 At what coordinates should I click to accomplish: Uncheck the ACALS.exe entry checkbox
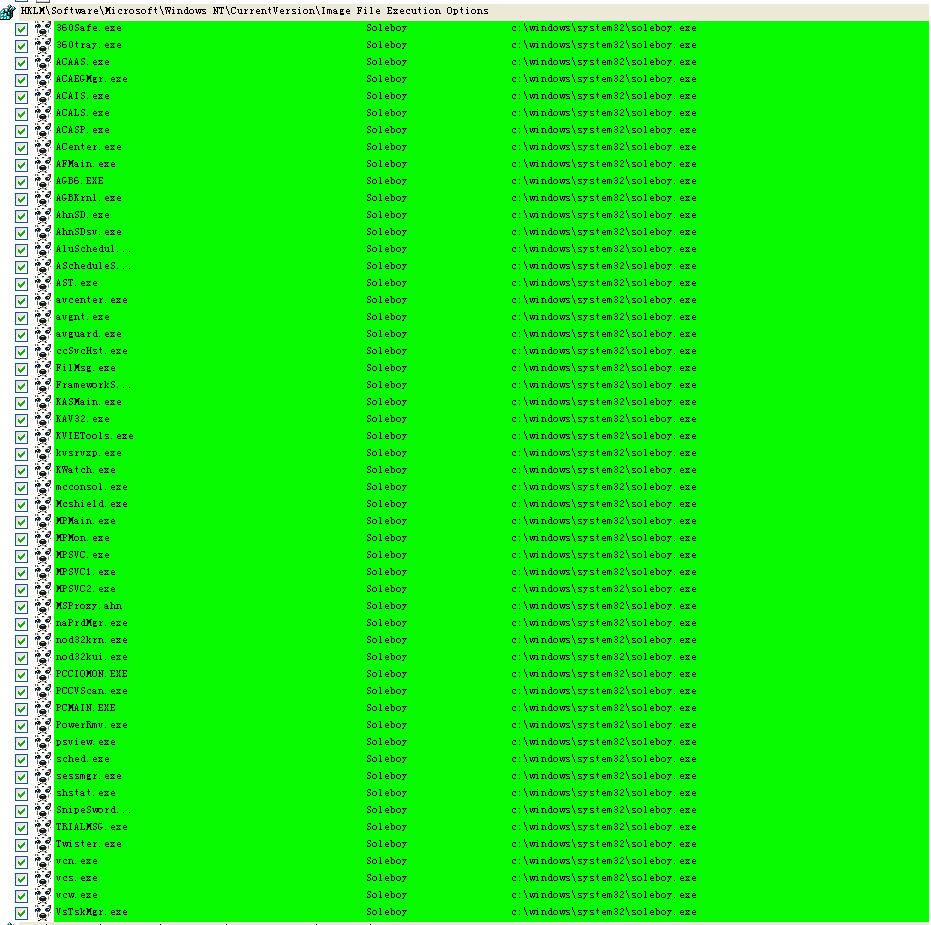pos(21,114)
